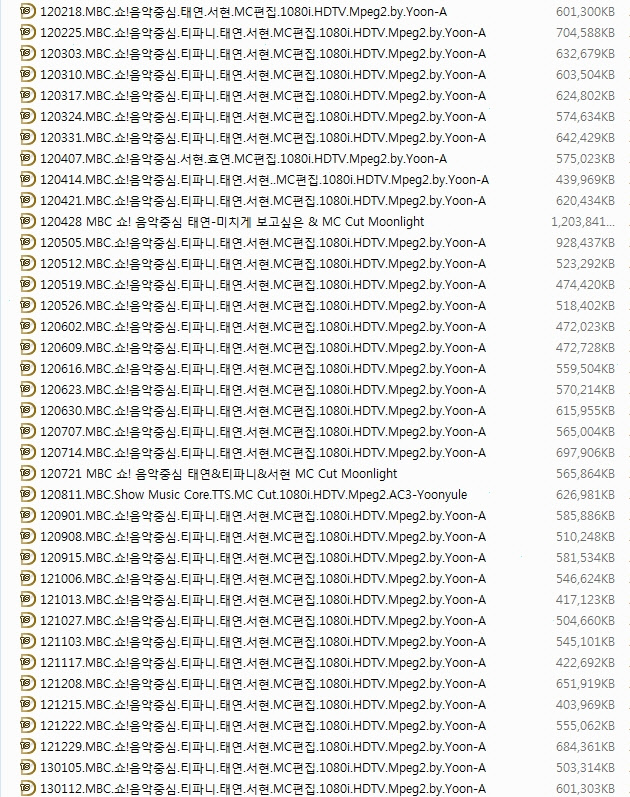The image size is (630, 797).
Task: Click the file icon for 120505 entry
Action: [28, 242]
